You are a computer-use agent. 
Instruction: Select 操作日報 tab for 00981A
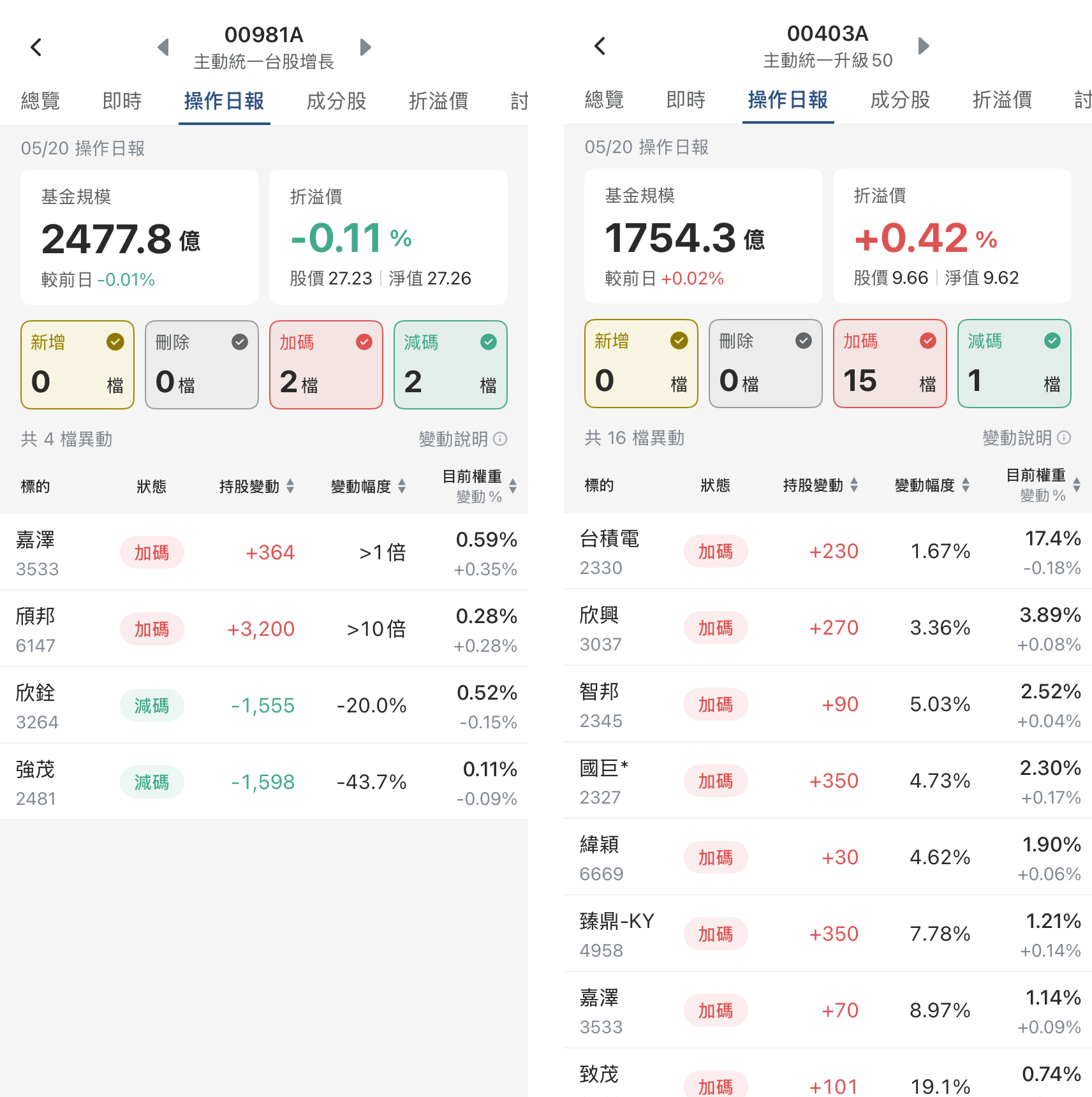click(x=224, y=101)
